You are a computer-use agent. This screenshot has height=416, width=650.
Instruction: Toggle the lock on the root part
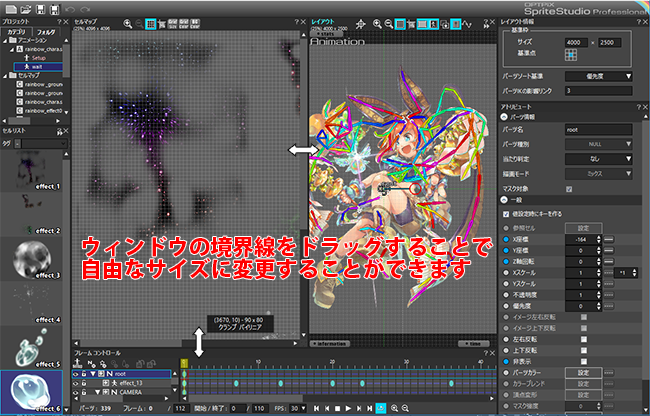pyautogui.click(x=84, y=374)
